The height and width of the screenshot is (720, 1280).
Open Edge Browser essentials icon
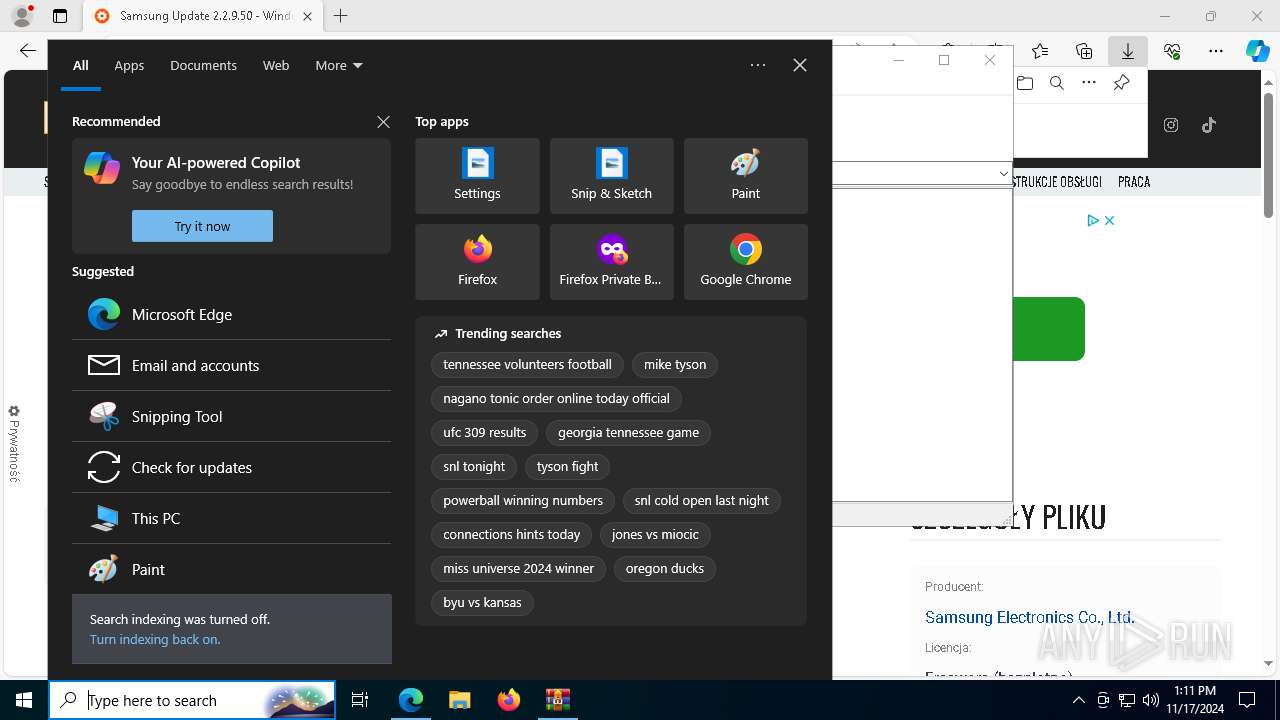1172,51
